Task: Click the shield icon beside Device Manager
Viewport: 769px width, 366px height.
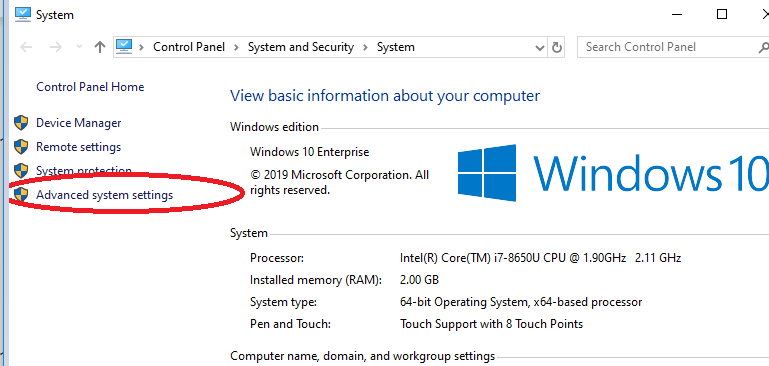Action: click(x=21, y=123)
